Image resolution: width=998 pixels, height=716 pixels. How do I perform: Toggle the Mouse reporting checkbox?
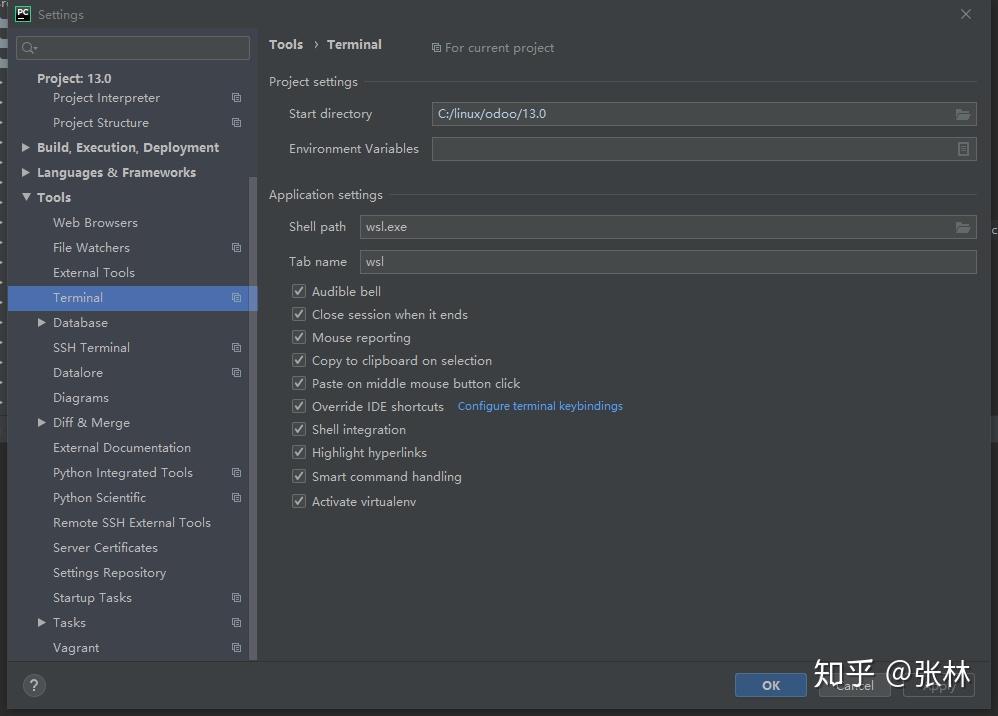[299, 337]
